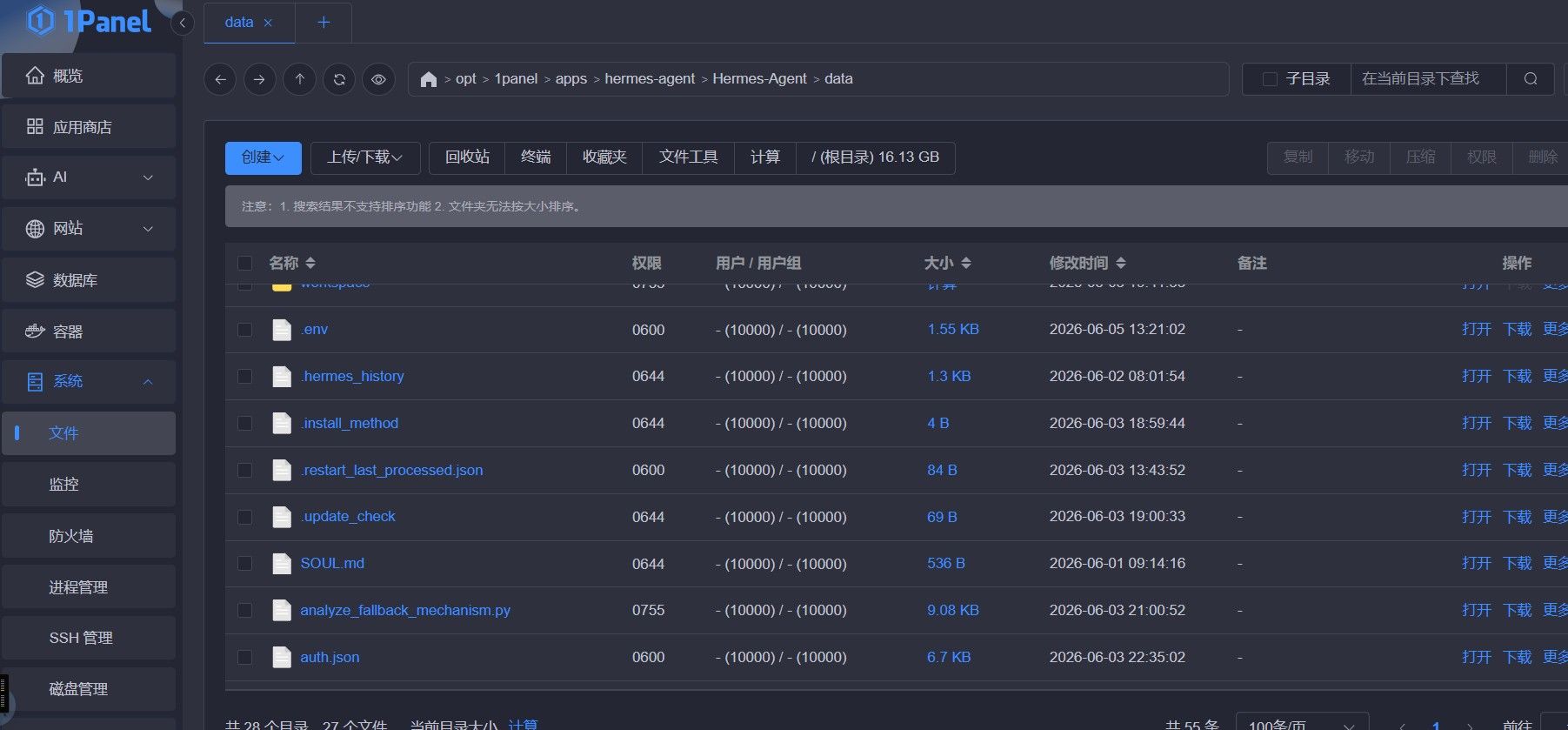Screen dimensions: 1568x730
Task: Open the 终端 terminal
Action: click(x=536, y=157)
